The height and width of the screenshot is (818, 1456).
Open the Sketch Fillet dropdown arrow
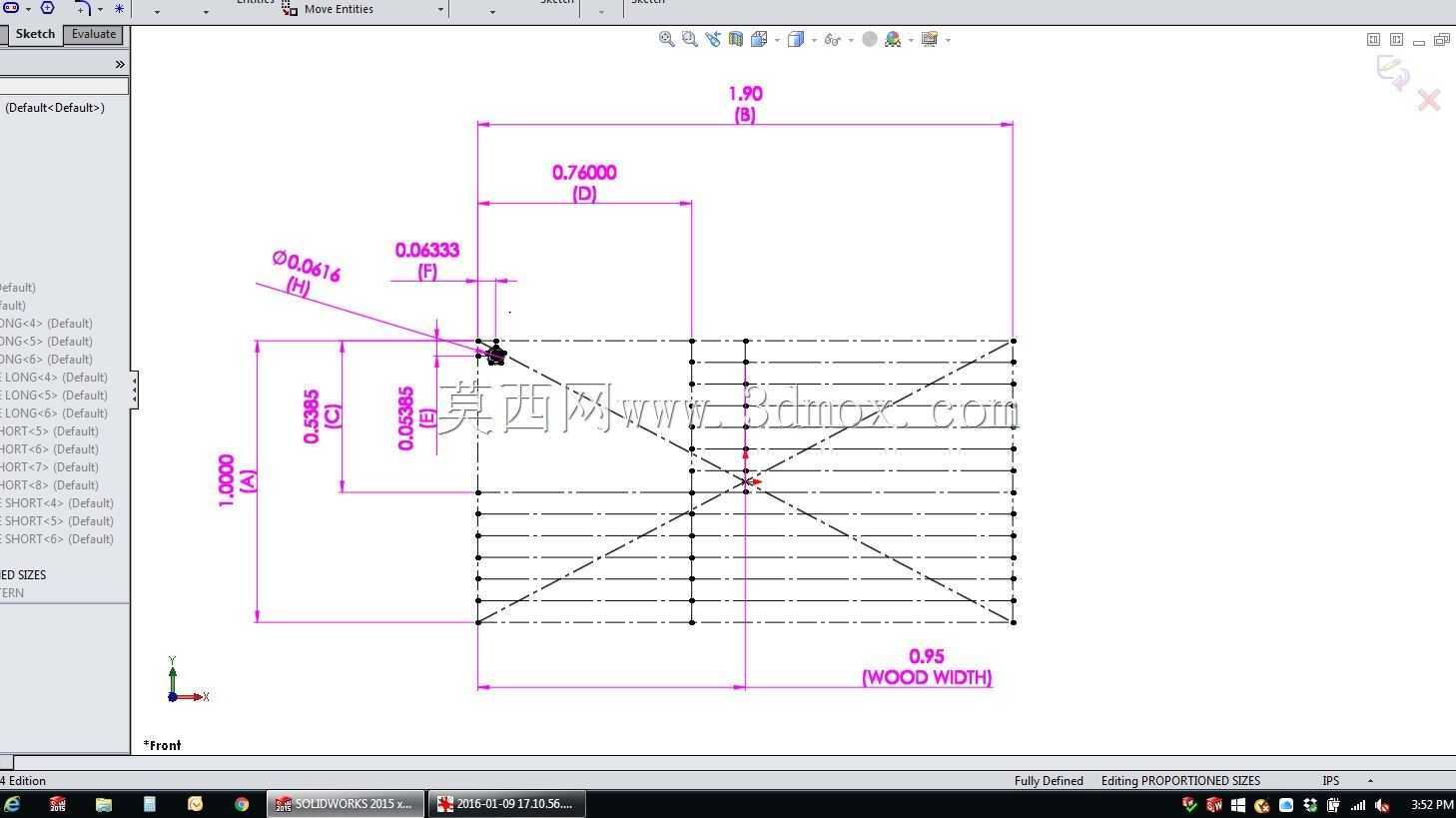pos(100,9)
